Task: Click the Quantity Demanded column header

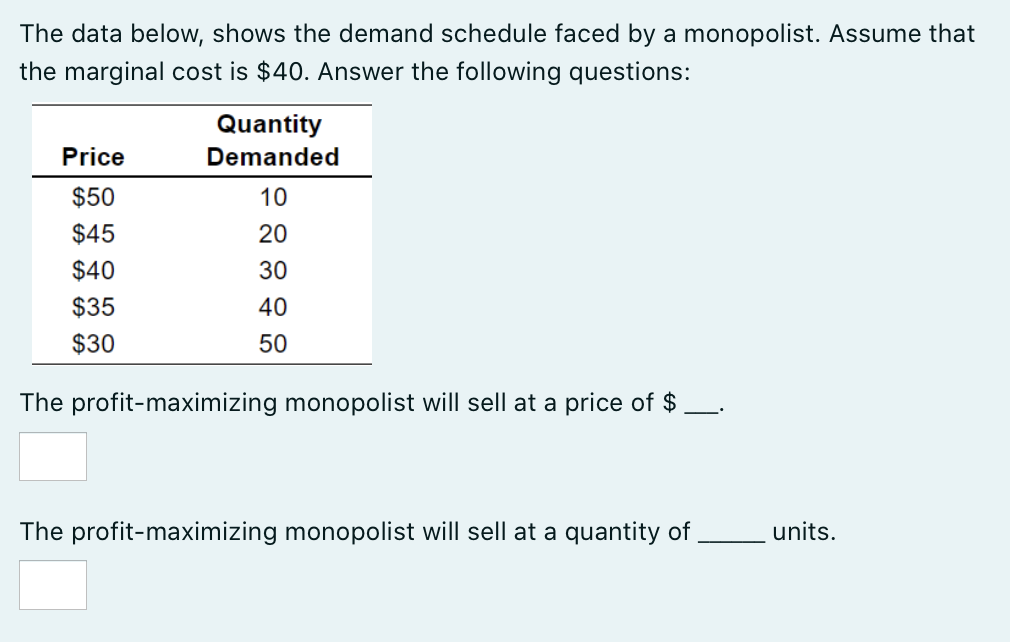Action: [x=271, y=140]
